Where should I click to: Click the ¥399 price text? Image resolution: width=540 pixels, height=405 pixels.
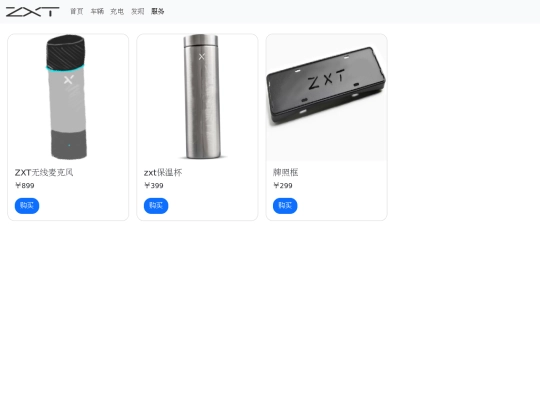(154, 186)
